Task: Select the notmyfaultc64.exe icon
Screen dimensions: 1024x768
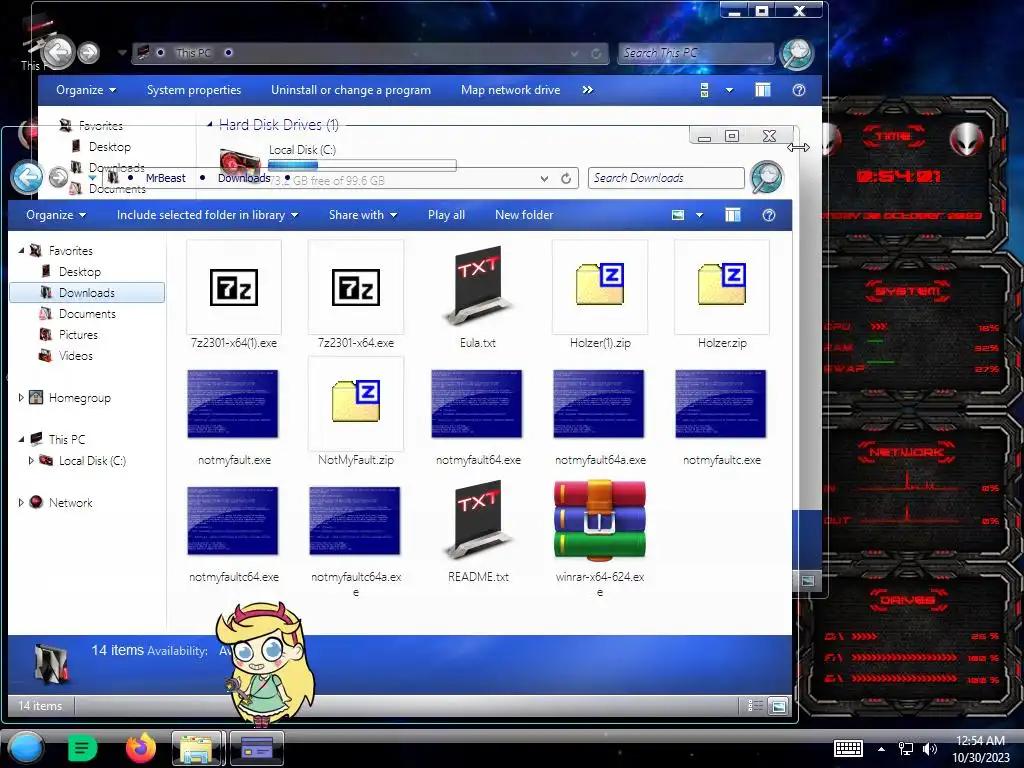Action: pyautogui.click(x=232, y=520)
